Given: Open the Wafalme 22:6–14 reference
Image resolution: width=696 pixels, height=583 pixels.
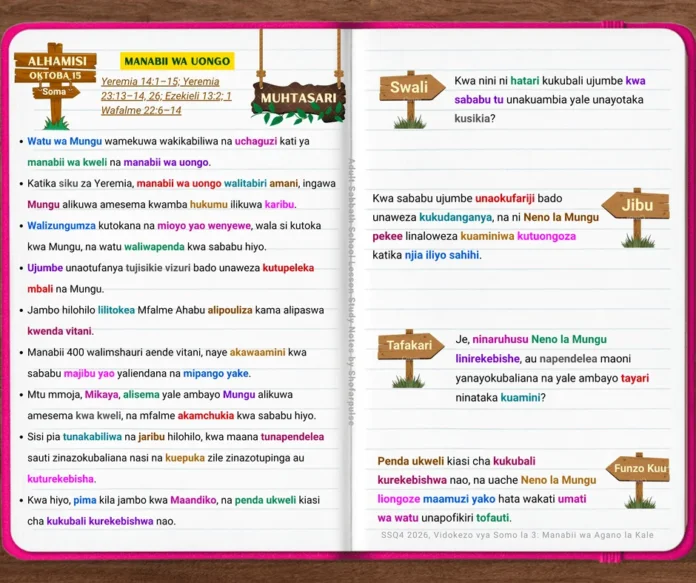Looking at the screenshot, I should [x=141, y=110].
